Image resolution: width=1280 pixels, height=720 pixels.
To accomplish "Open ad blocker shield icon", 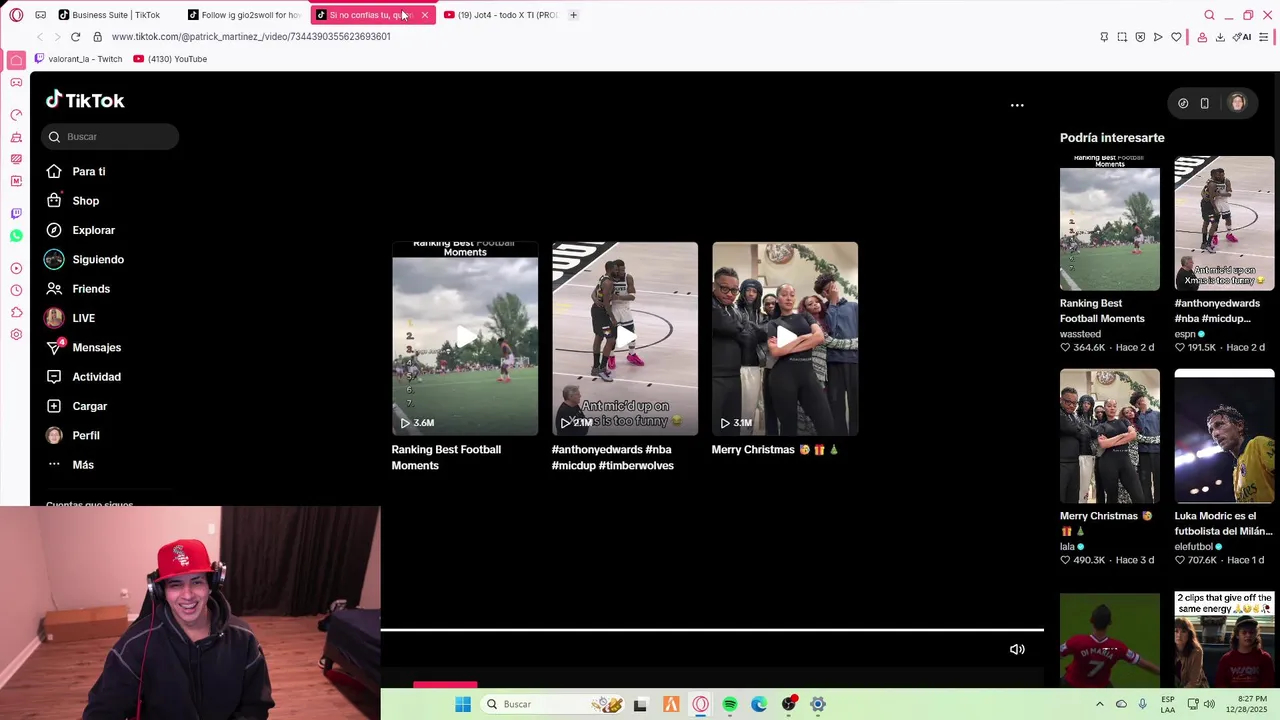I will [x=1140, y=37].
